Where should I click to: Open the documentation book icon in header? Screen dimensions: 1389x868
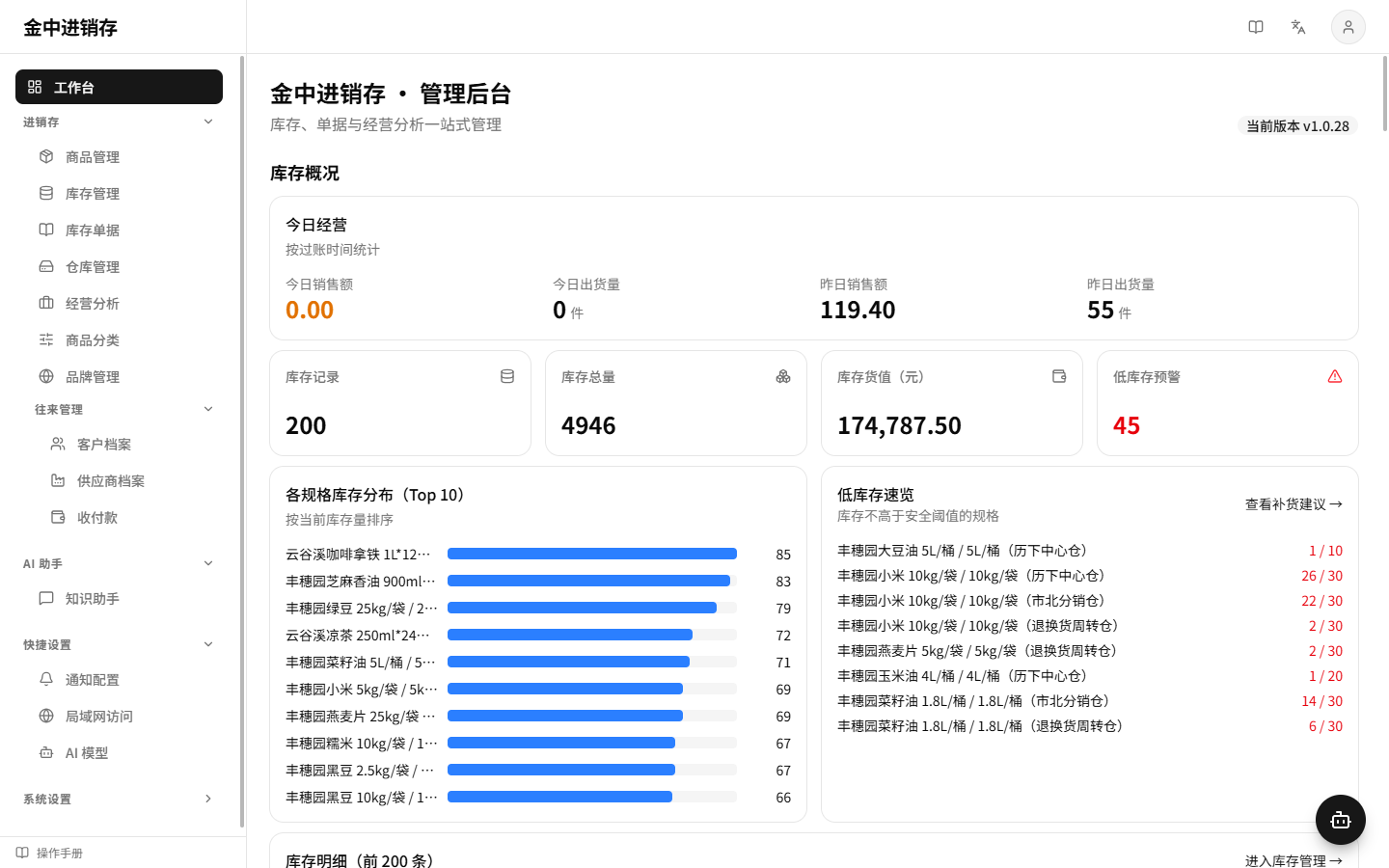point(1256,27)
